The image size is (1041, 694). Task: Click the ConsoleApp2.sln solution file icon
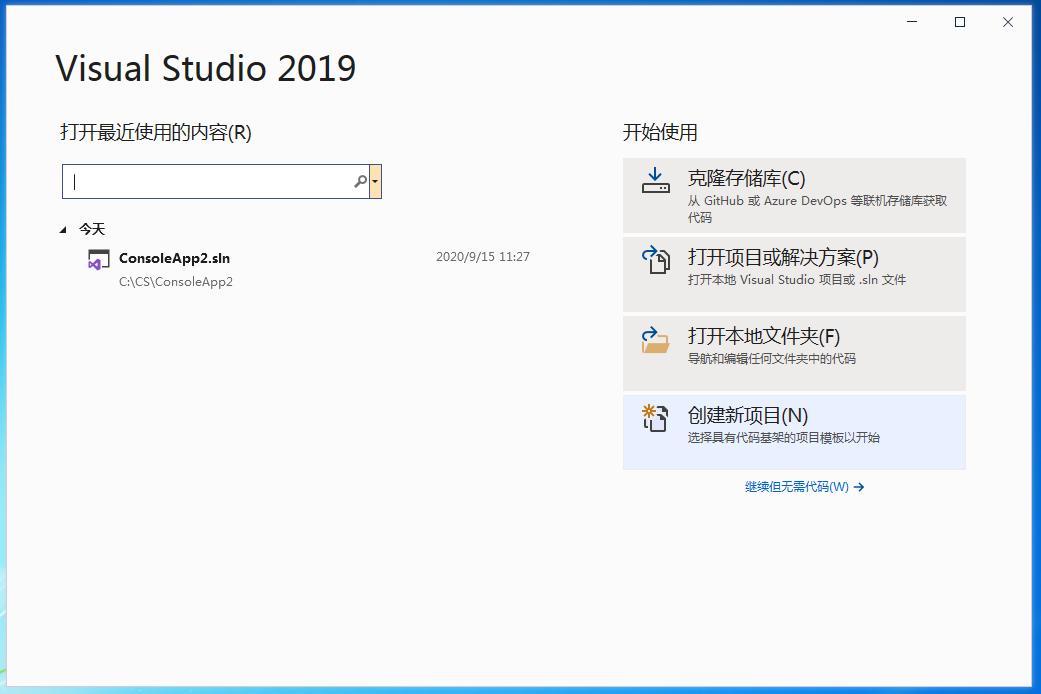click(x=98, y=260)
